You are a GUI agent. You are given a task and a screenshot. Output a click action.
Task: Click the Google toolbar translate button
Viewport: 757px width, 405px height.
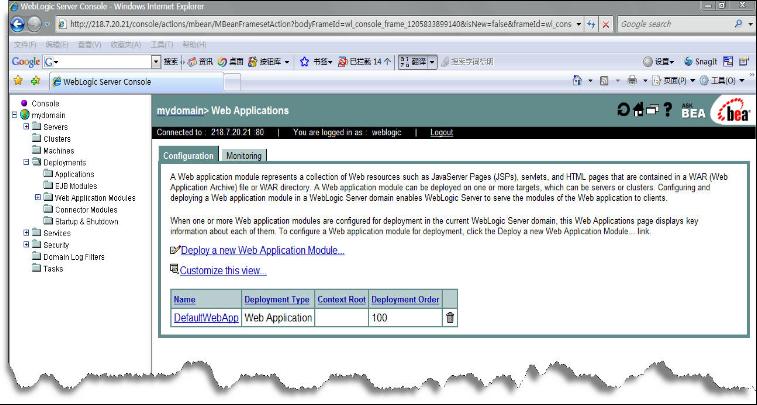click(x=413, y=62)
